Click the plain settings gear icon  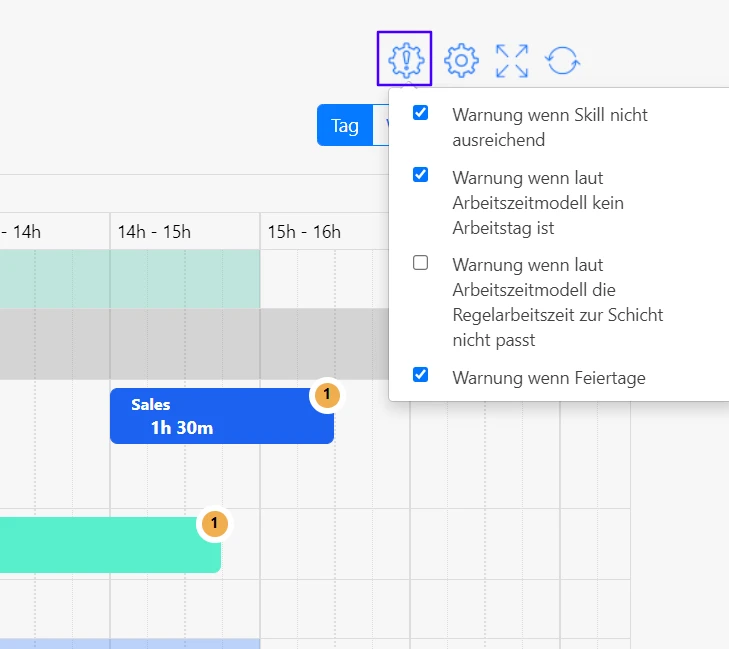coord(461,60)
